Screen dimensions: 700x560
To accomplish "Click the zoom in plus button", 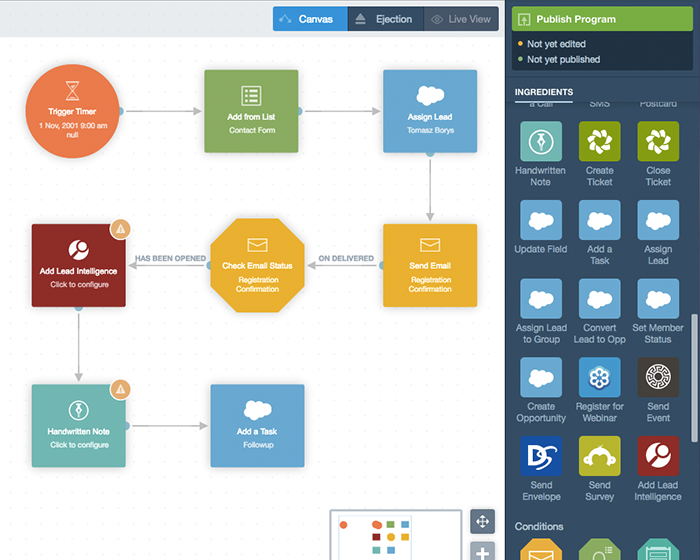I will coord(483,551).
